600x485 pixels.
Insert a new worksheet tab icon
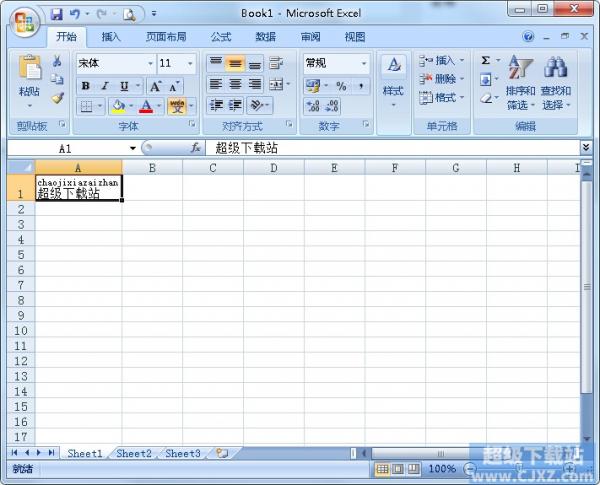tap(221, 453)
